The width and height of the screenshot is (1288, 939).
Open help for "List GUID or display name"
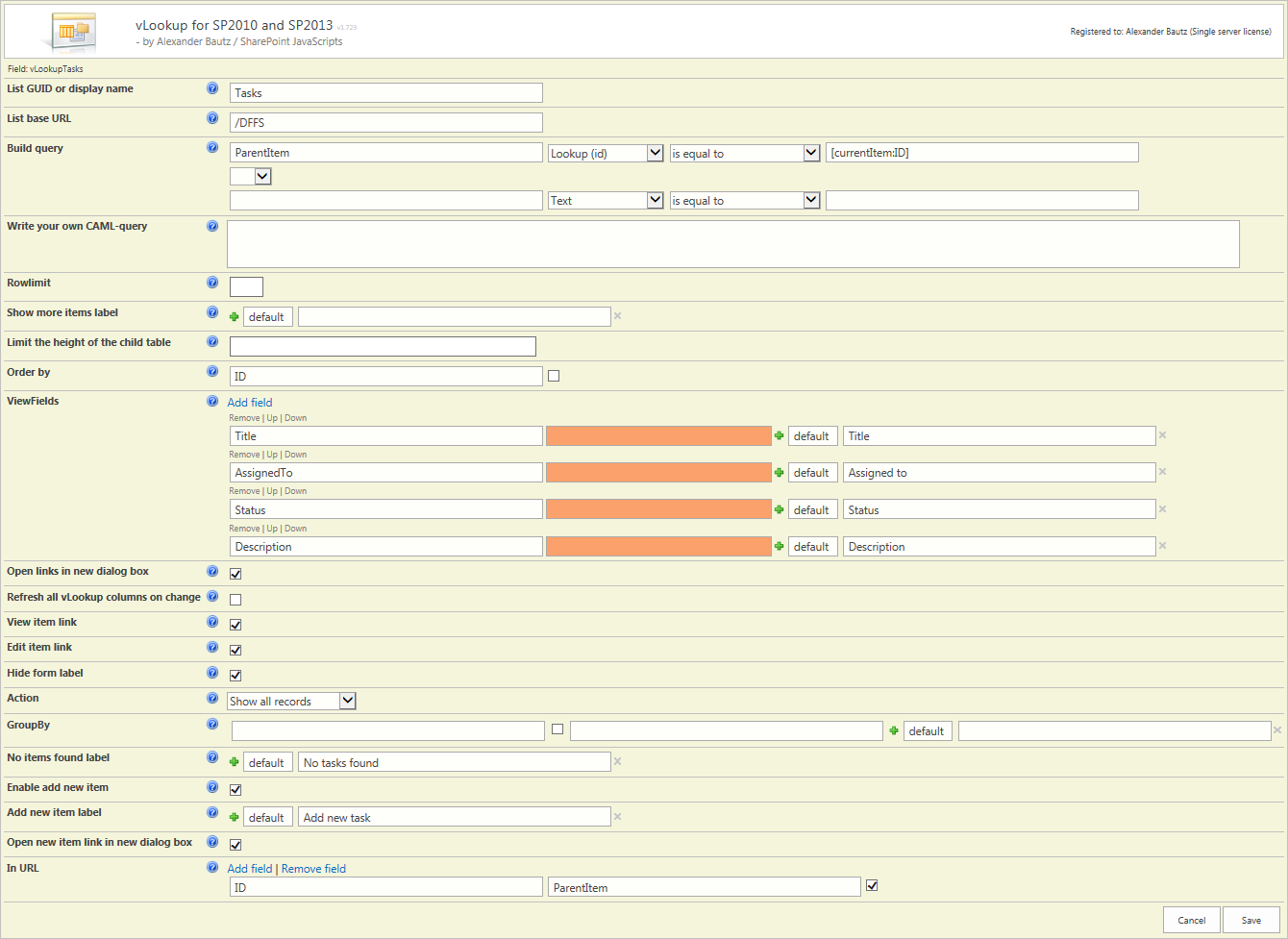(x=212, y=87)
